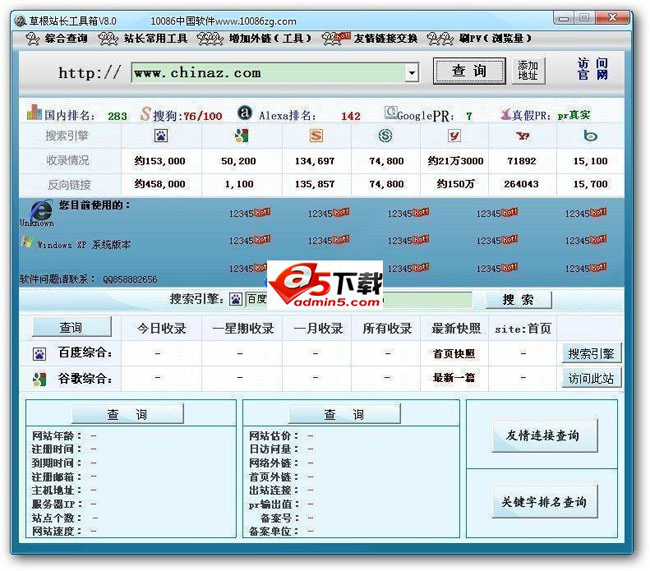Click Yahoo backlink count 264043
650x571 pixels.
pyautogui.click(x=521, y=184)
